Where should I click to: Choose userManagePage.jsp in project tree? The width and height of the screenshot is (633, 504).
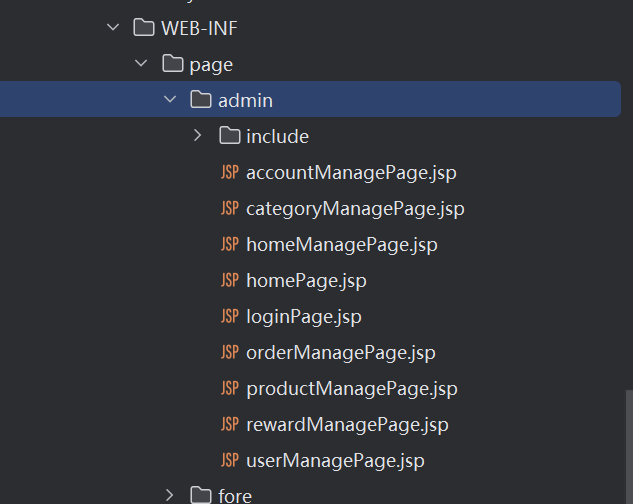click(335, 461)
